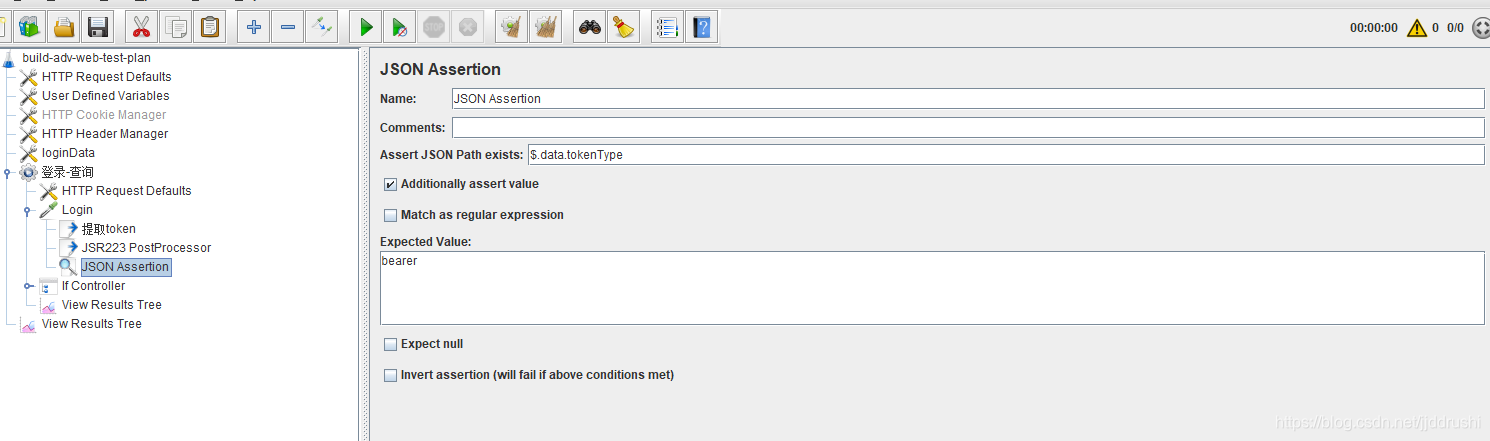Cut selection using the scissors icon
Viewport: 1490px width, 441px height.
(x=143, y=27)
